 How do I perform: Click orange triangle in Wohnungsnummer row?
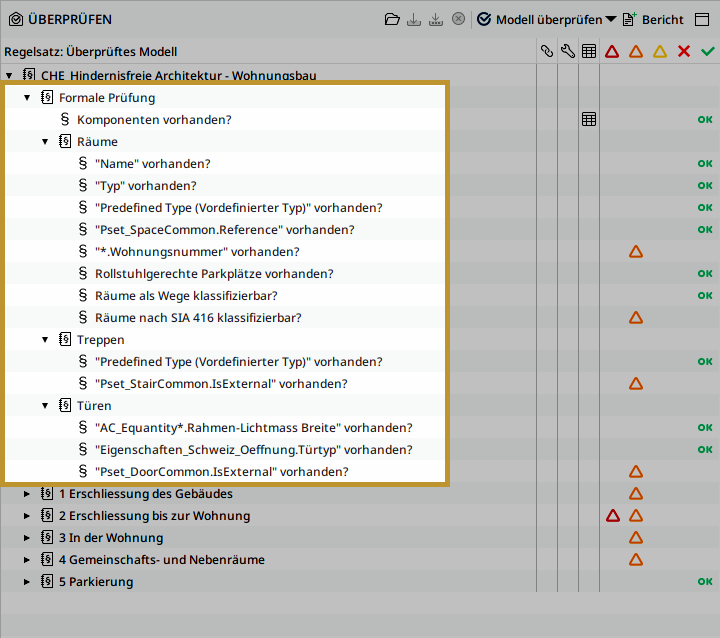pos(636,252)
